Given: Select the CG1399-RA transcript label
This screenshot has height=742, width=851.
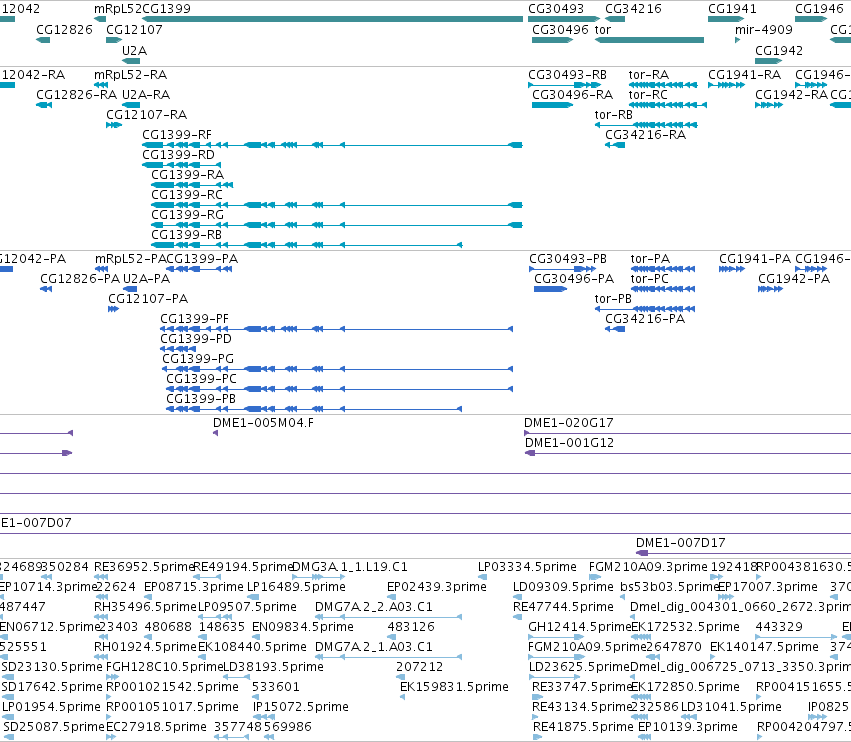Looking at the screenshot, I should pyautogui.click(x=187, y=175).
